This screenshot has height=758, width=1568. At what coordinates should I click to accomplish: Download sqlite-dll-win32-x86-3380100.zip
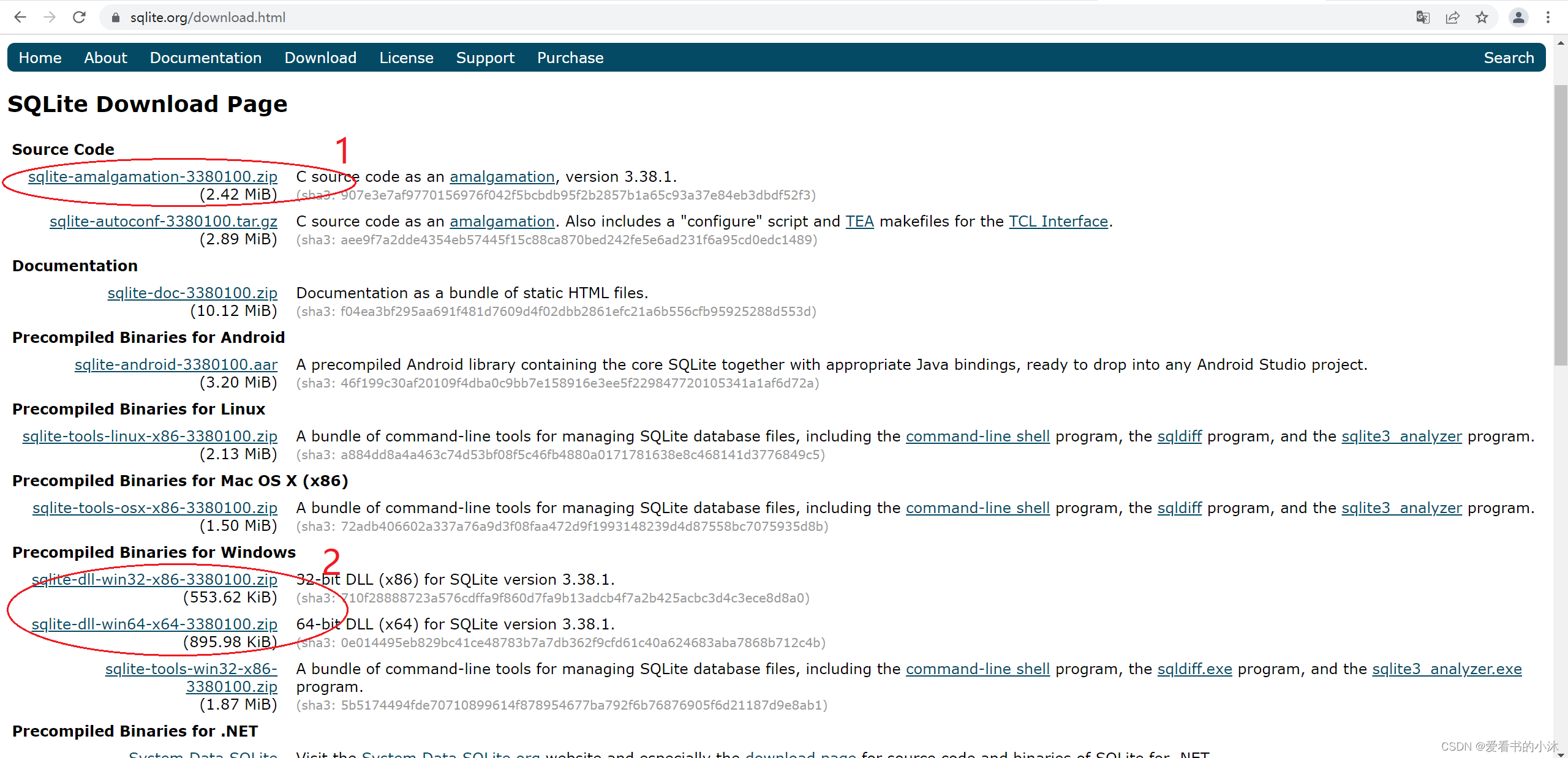pyautogui.click(x=154, y=579)
